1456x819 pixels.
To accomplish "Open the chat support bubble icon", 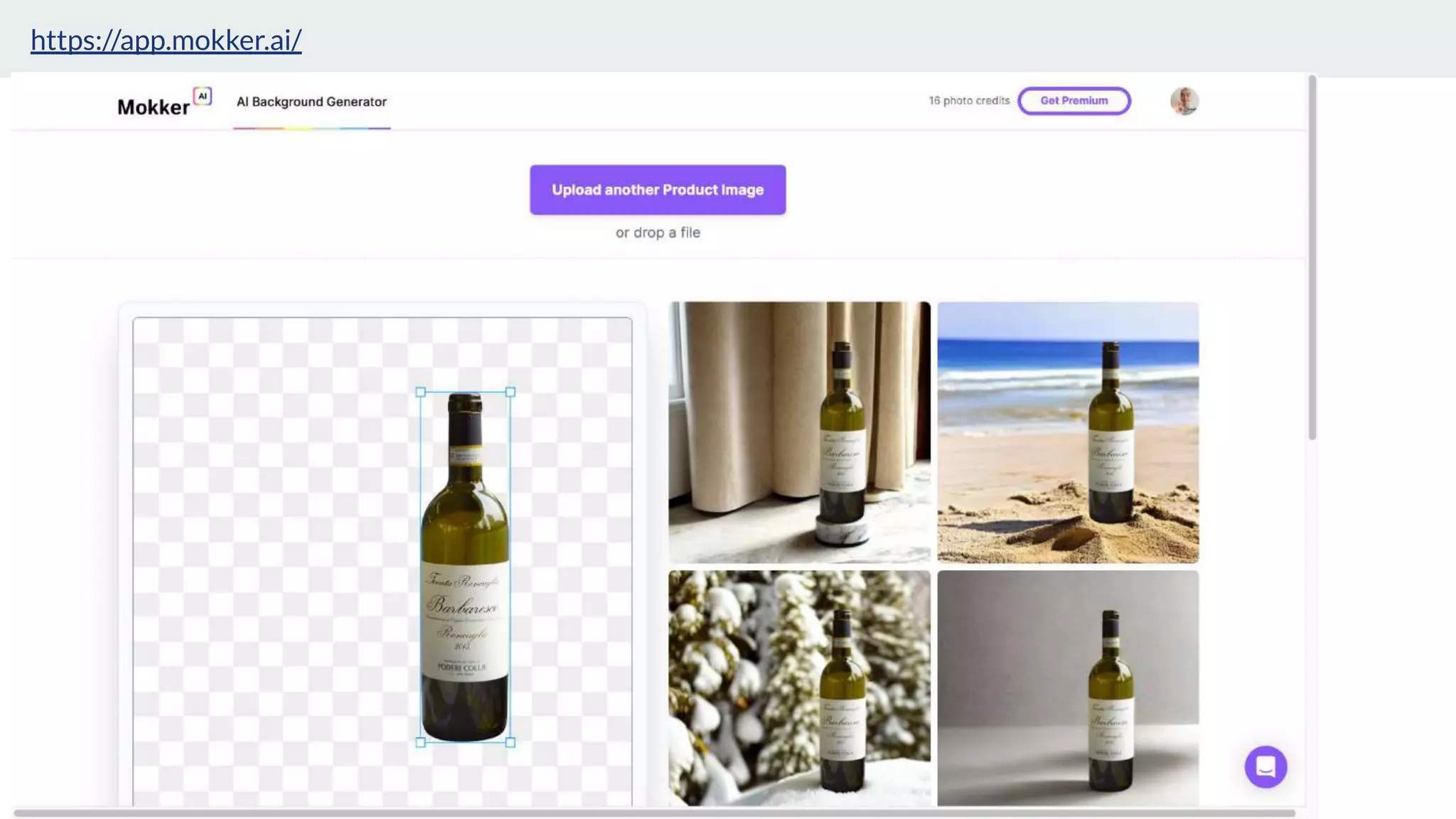I will tap(1265, 767).
